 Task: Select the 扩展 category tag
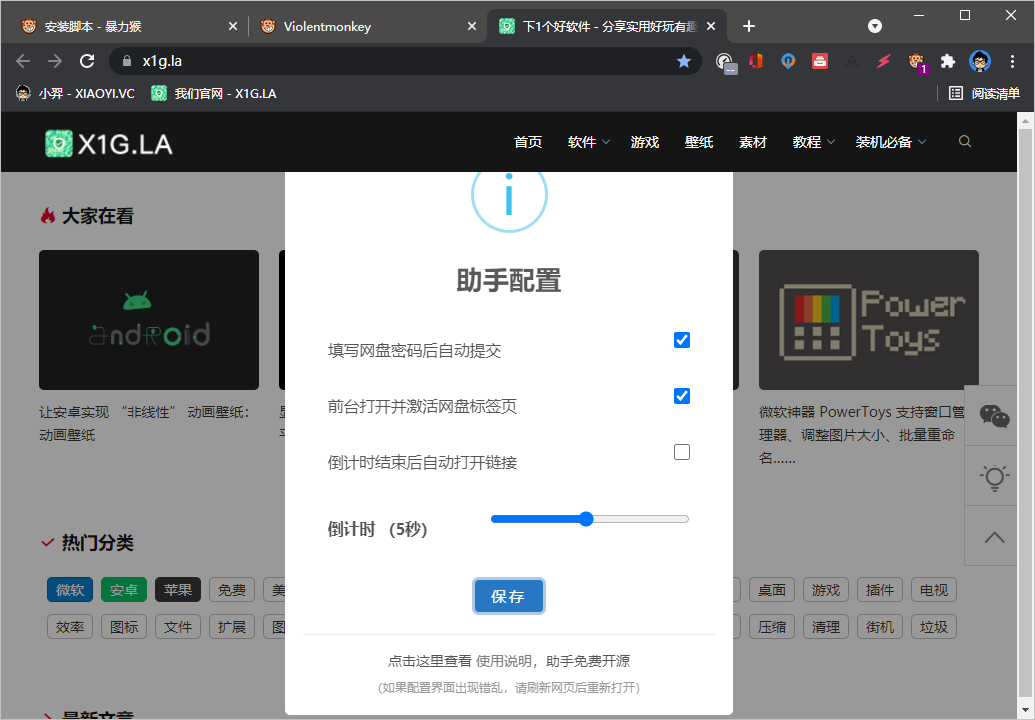coord(232,627)
